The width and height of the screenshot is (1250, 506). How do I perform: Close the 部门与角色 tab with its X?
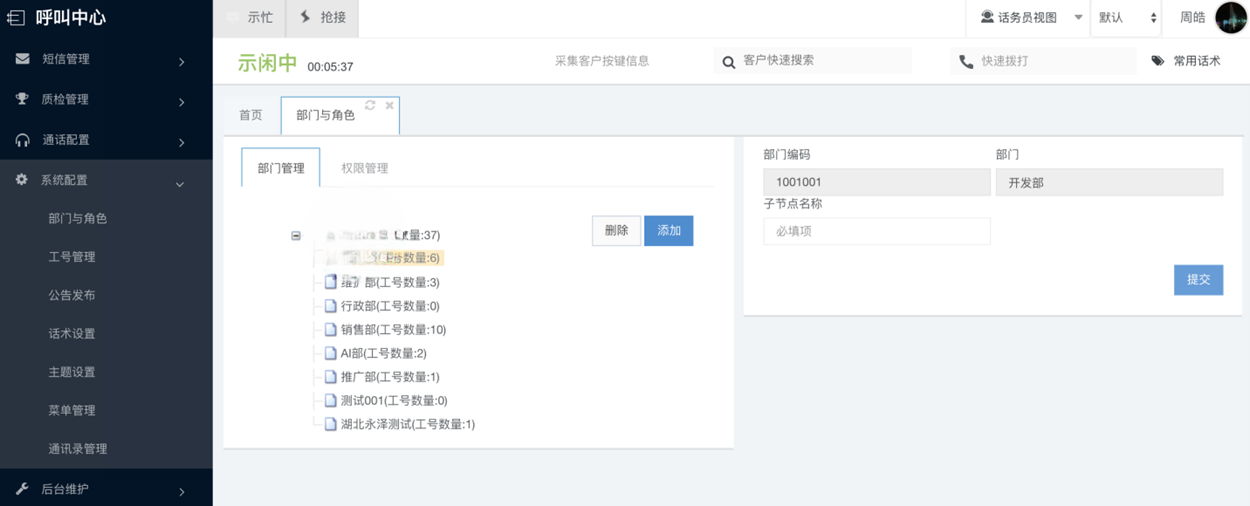(389, 105)
